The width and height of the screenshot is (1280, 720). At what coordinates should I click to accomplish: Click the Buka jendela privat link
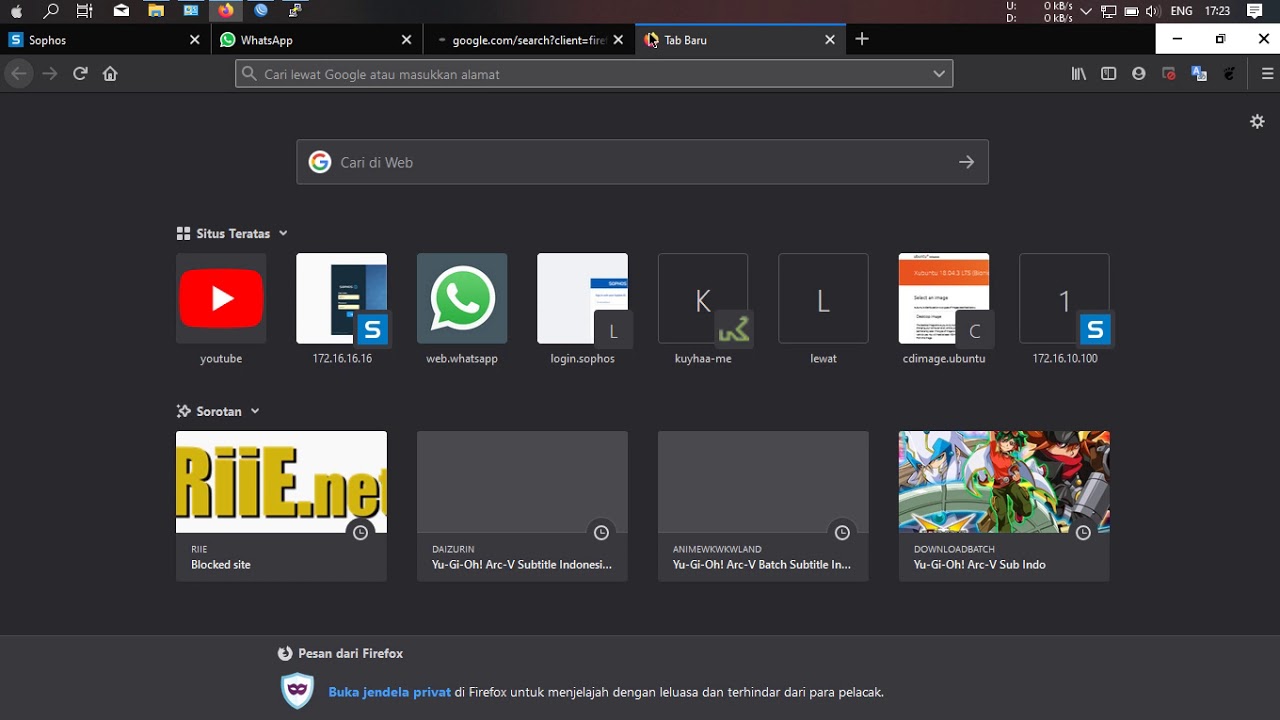389,692
